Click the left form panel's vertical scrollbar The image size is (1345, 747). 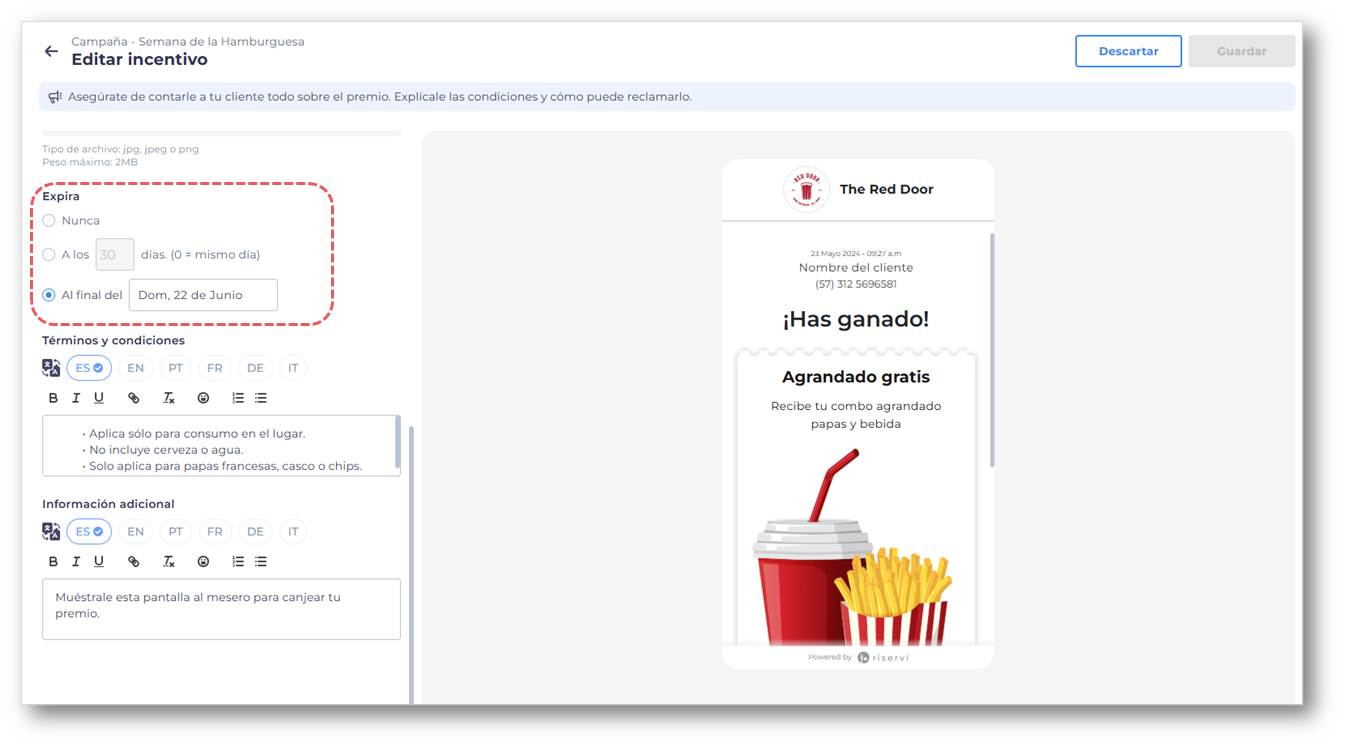click(x=411, y=565)
